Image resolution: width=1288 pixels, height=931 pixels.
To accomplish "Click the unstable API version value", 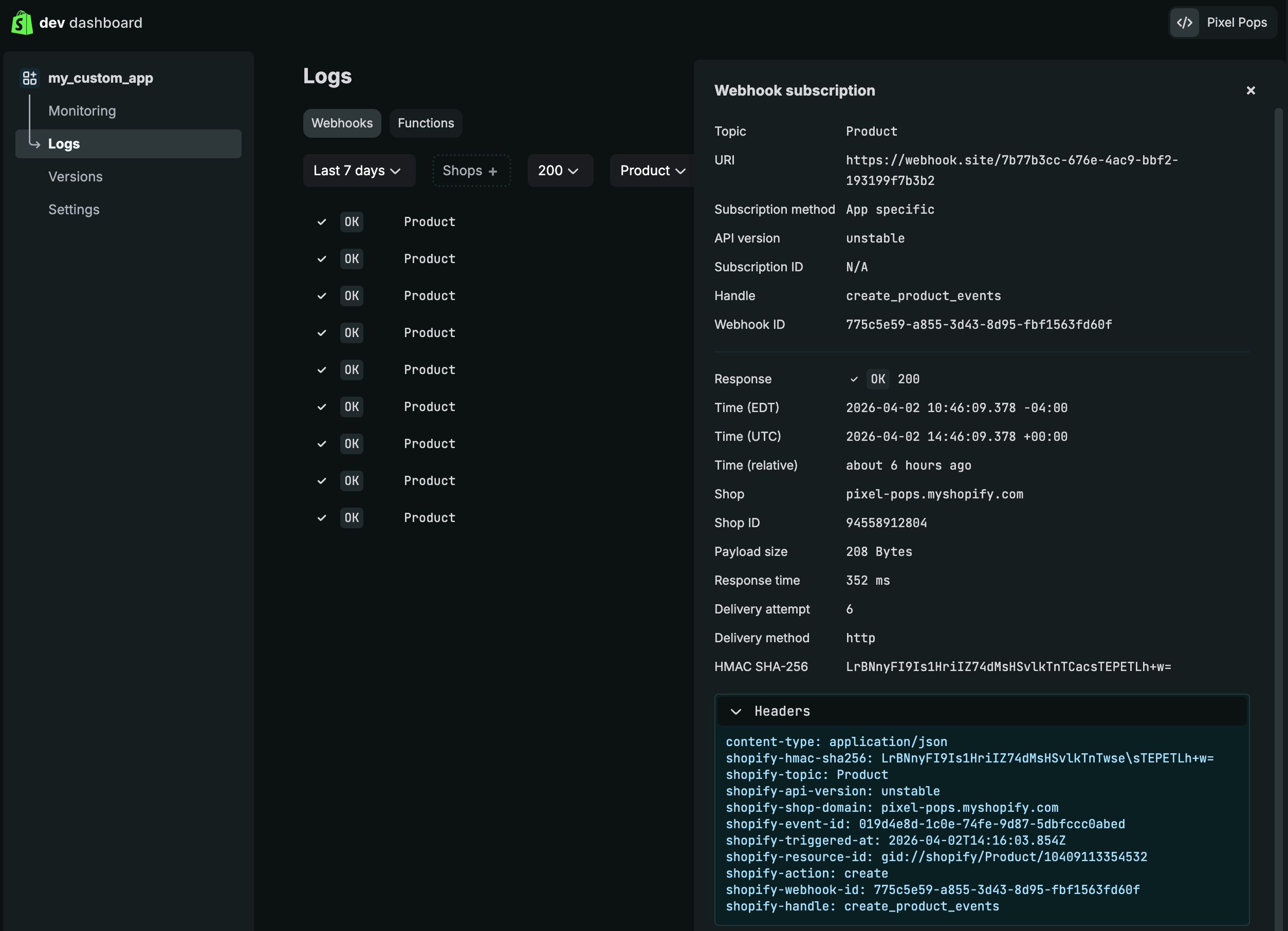I will [875, 238].
